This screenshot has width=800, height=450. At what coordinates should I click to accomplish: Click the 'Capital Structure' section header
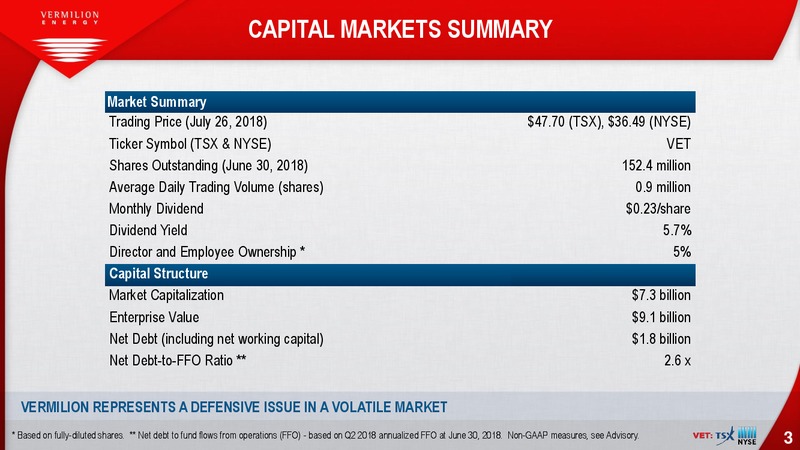click(x=400, y=274)
